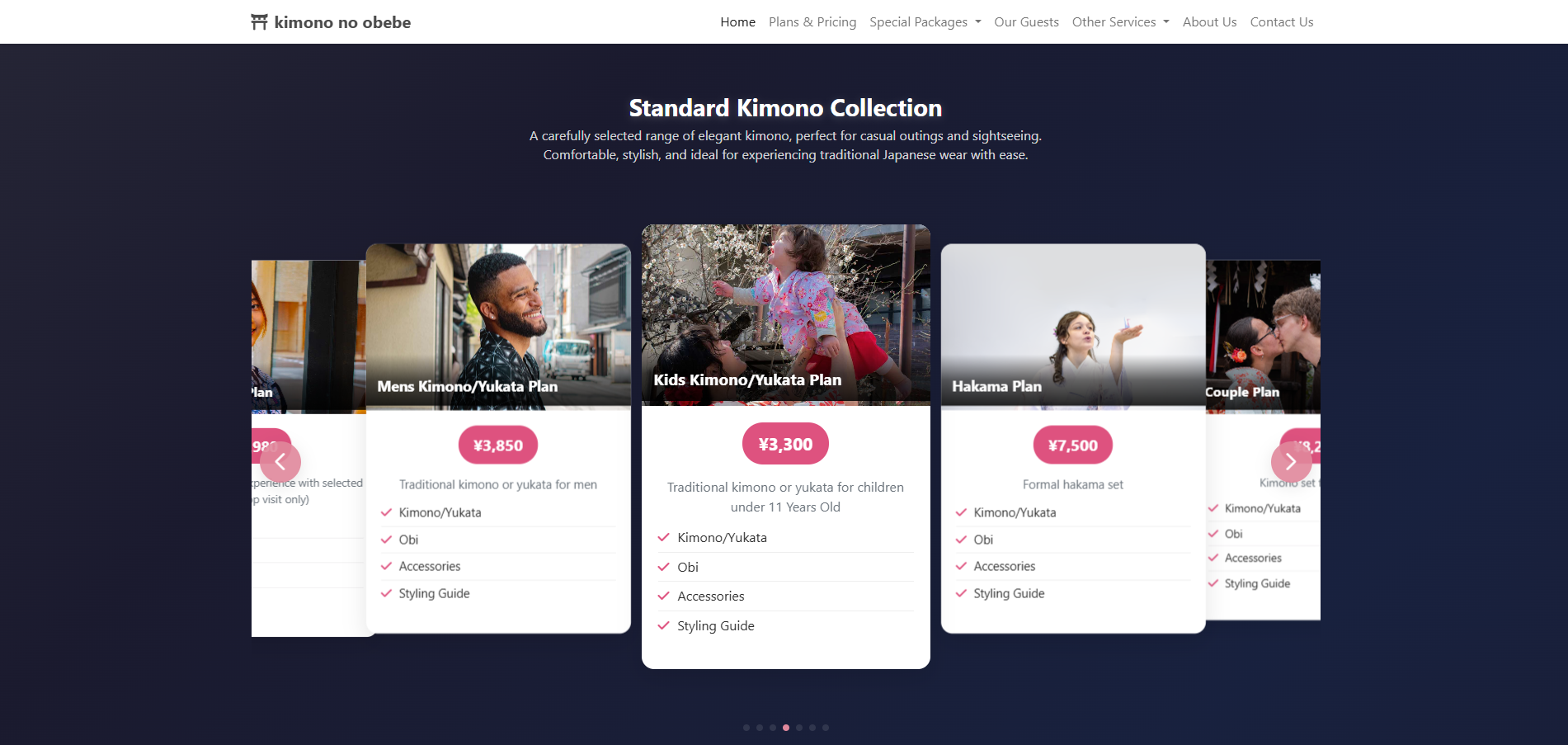Select the Mens Kimono/Yukata Plan photo
1568x745 pixels.
tap(498, 325)
